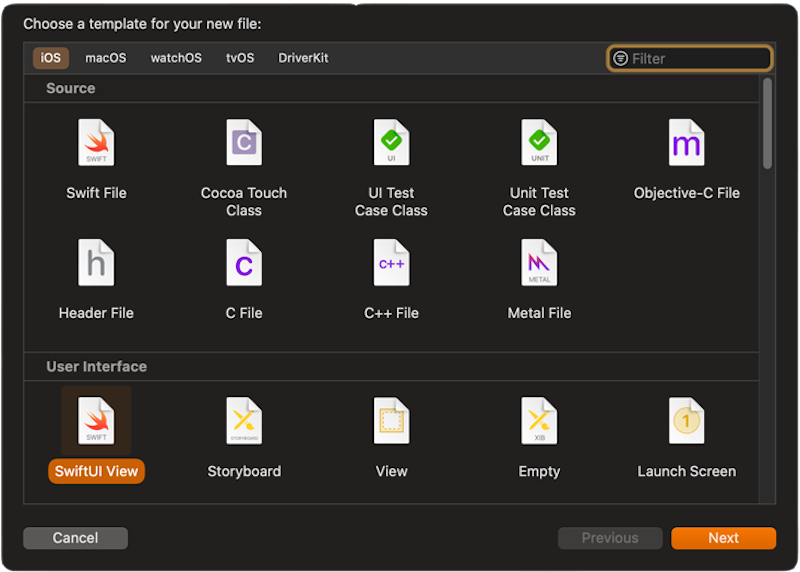Choose the Cocoa Touch Class template

(x=244, y=143)
